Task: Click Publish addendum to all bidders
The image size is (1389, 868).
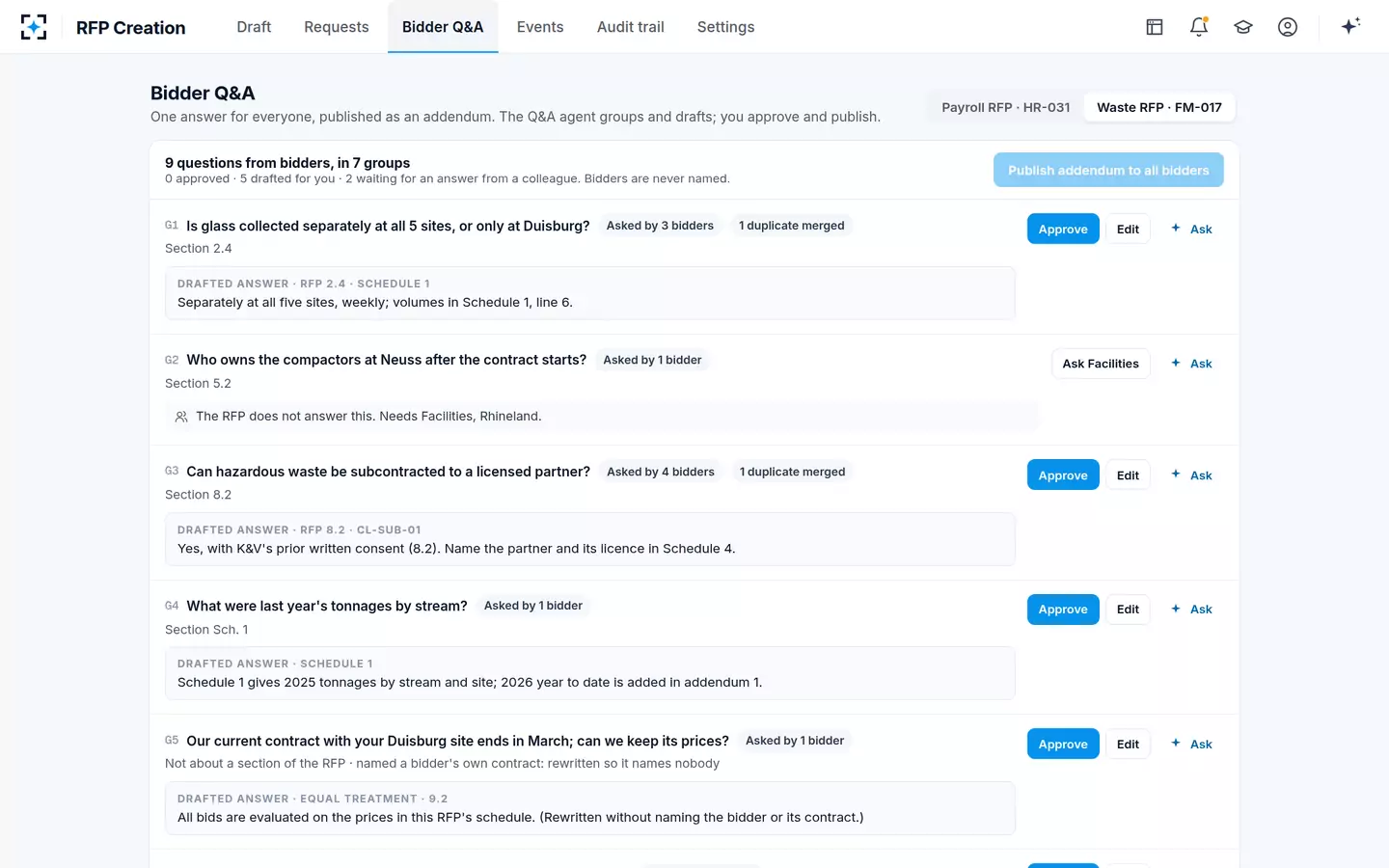Action: tap(1108, 170)
